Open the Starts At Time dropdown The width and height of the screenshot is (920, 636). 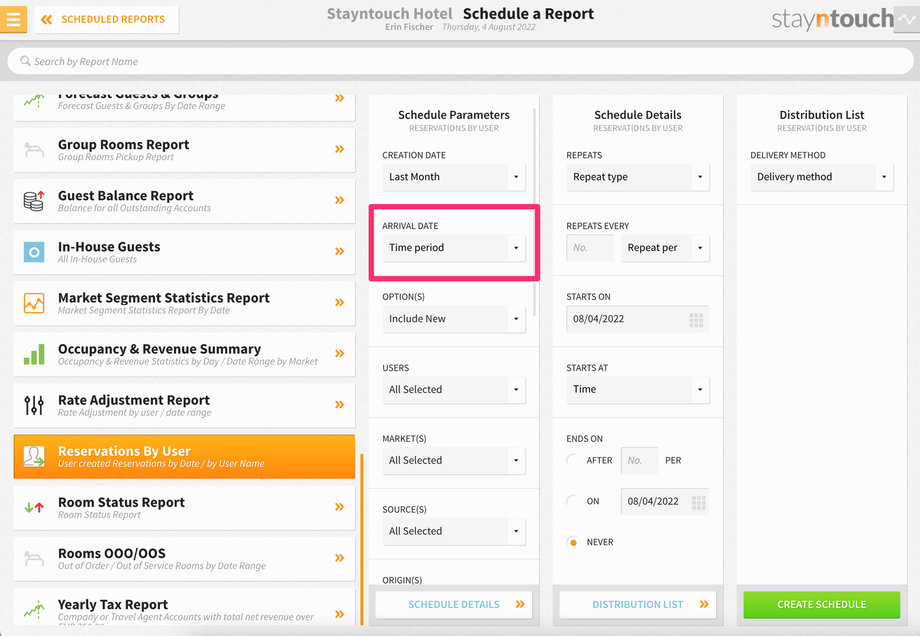(638, 390)
